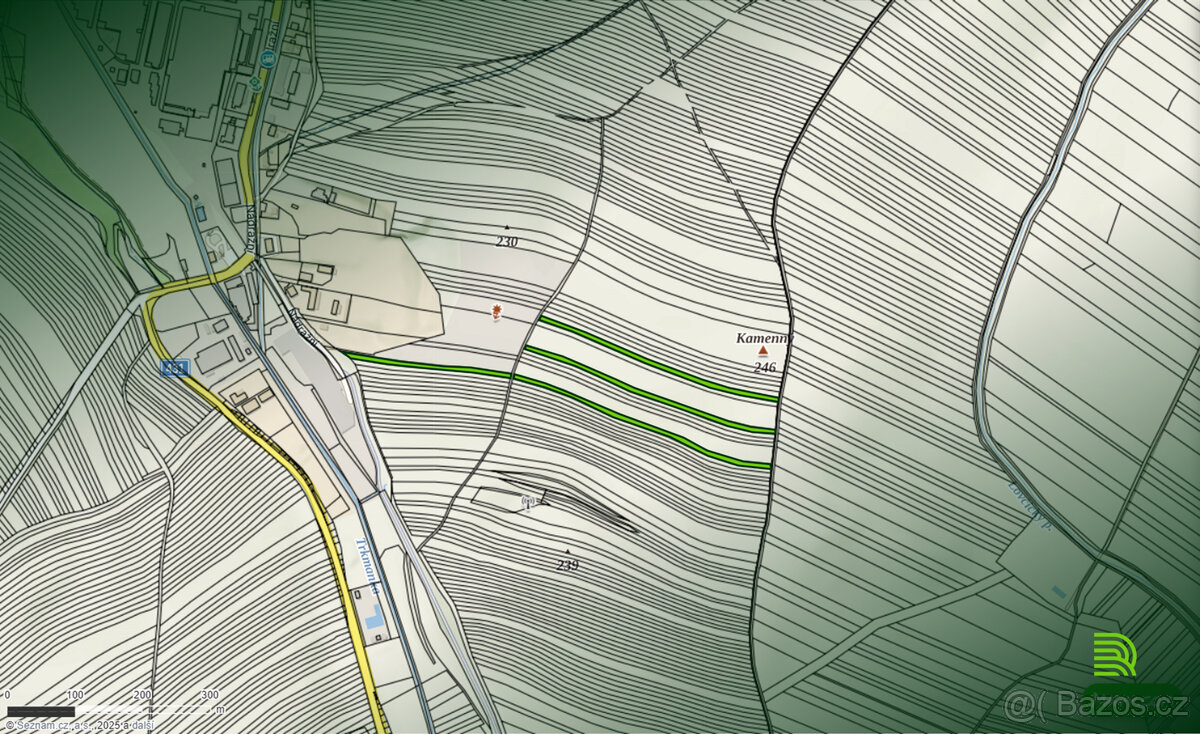Viewport: 1200px width, 734px height.
Task: Click the small blue pond near the green logo
Action: click(1058, 592)
